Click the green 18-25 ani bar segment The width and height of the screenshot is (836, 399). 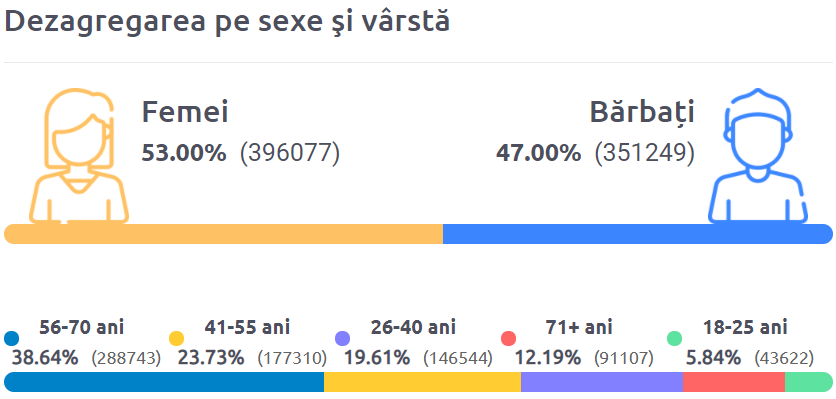(809, 382)
